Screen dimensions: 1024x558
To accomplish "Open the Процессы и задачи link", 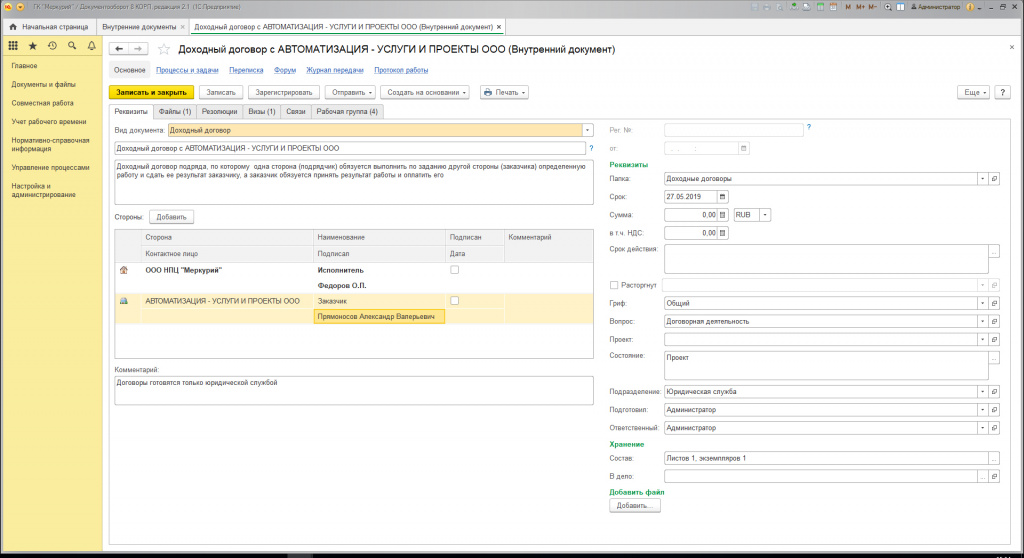I will click(x=187, y=70).
